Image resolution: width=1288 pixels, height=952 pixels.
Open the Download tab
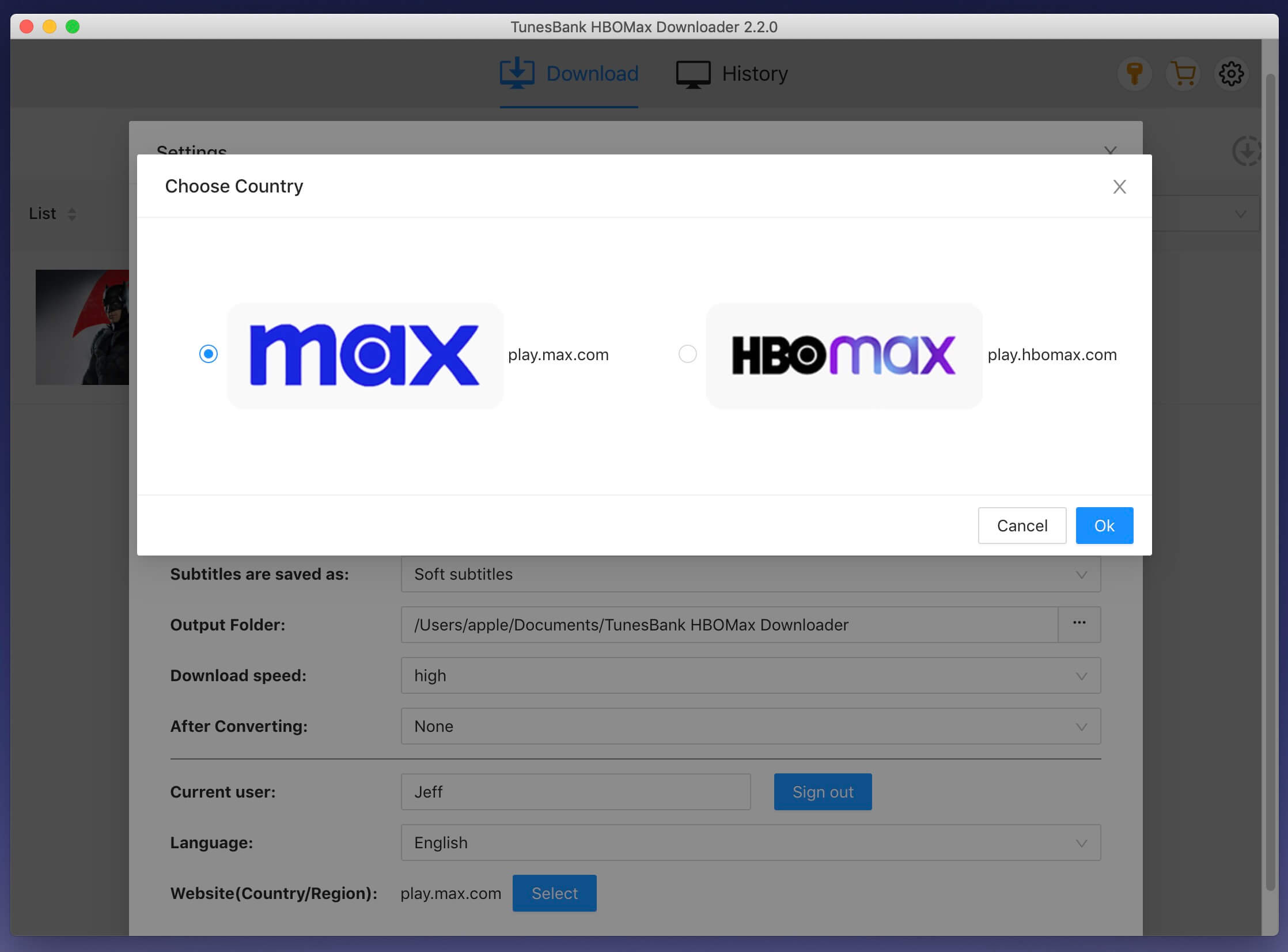[x=569, y=74]
